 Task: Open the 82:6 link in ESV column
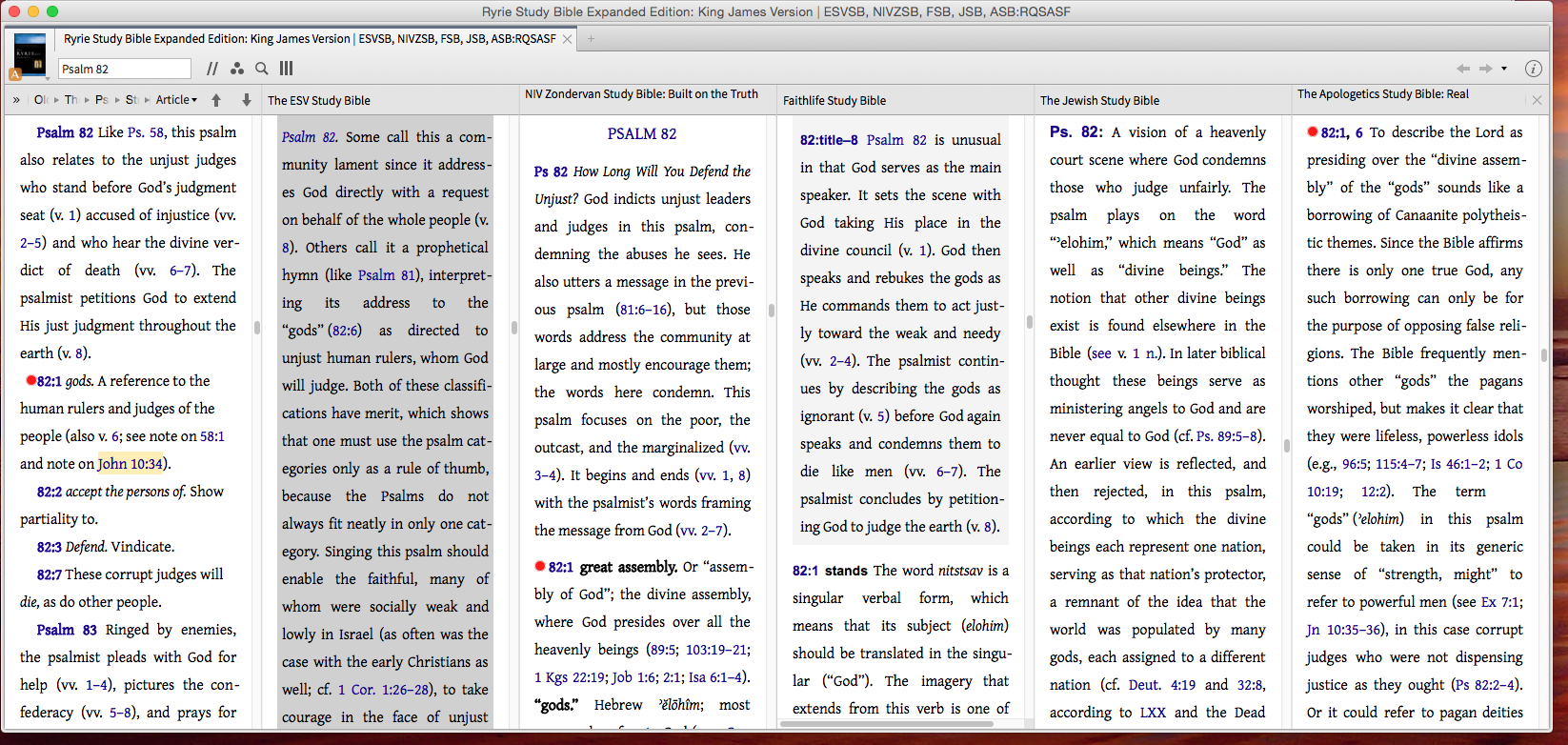345,331
